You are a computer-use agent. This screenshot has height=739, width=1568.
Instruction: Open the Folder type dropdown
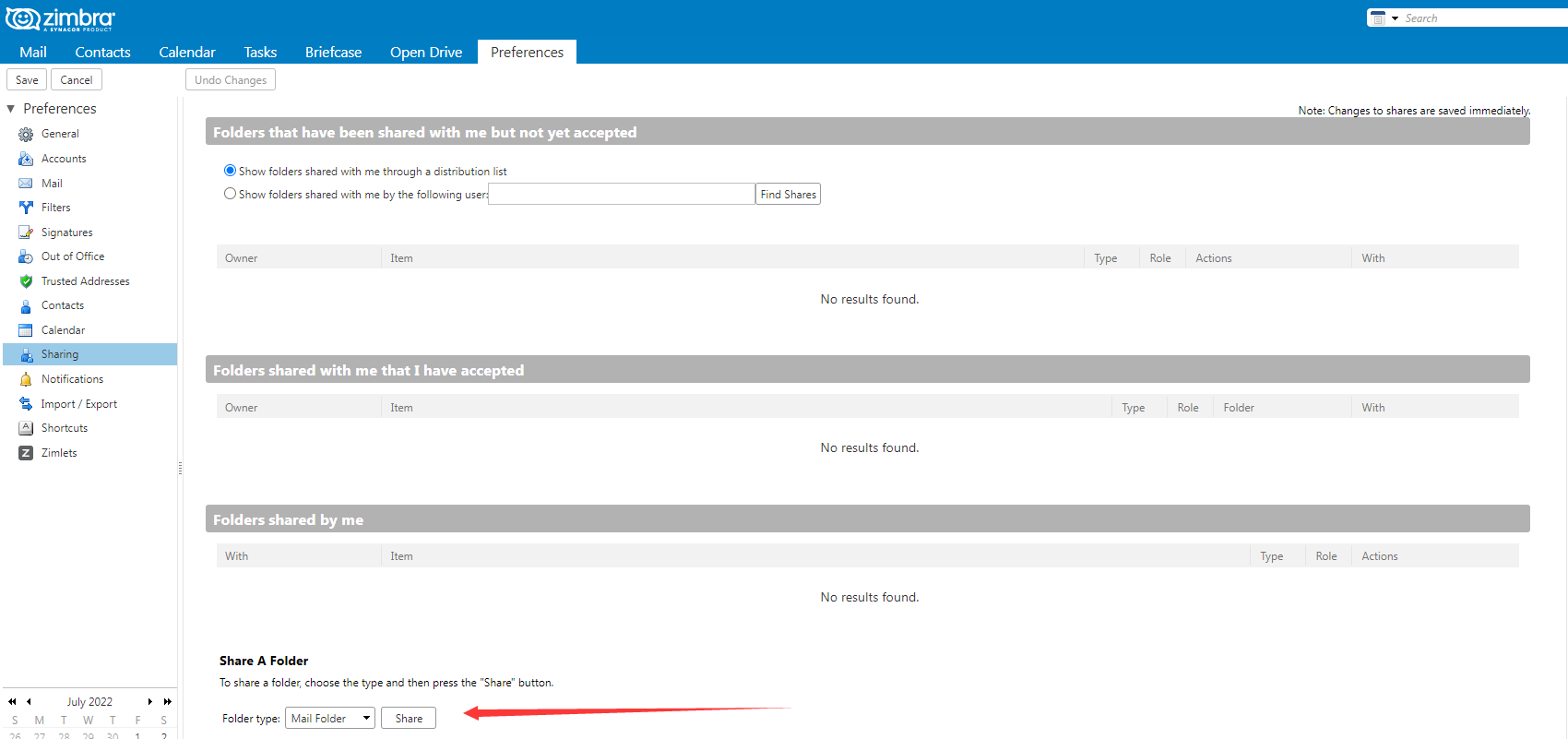pos(330,718)
